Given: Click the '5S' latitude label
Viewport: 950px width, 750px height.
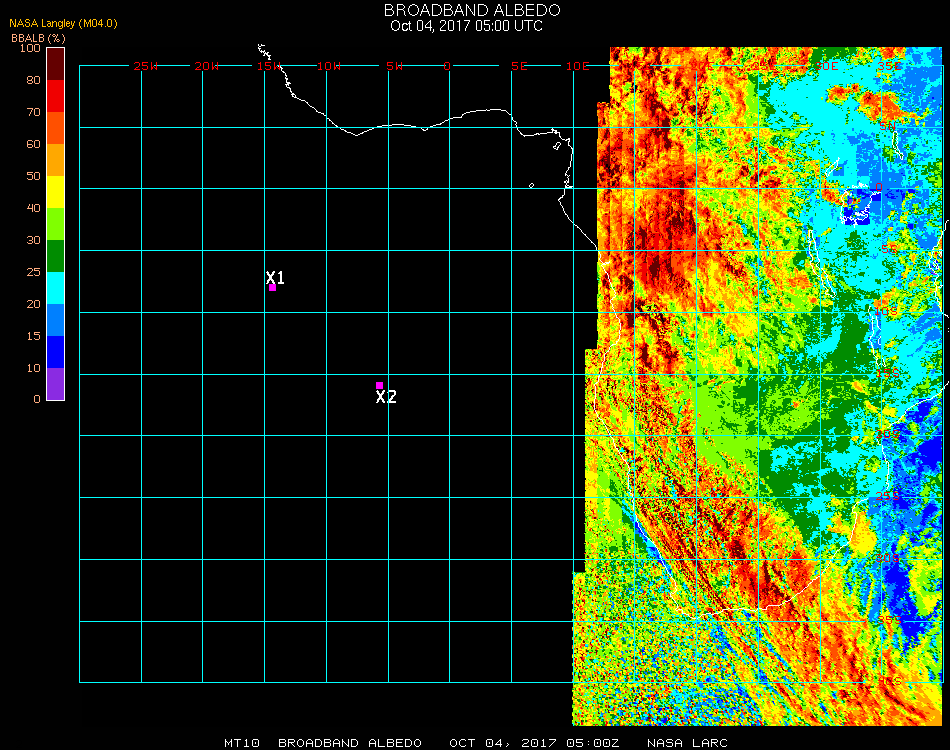Looking at the screenshot, I should pyautogui.click(x=889, y=249).
